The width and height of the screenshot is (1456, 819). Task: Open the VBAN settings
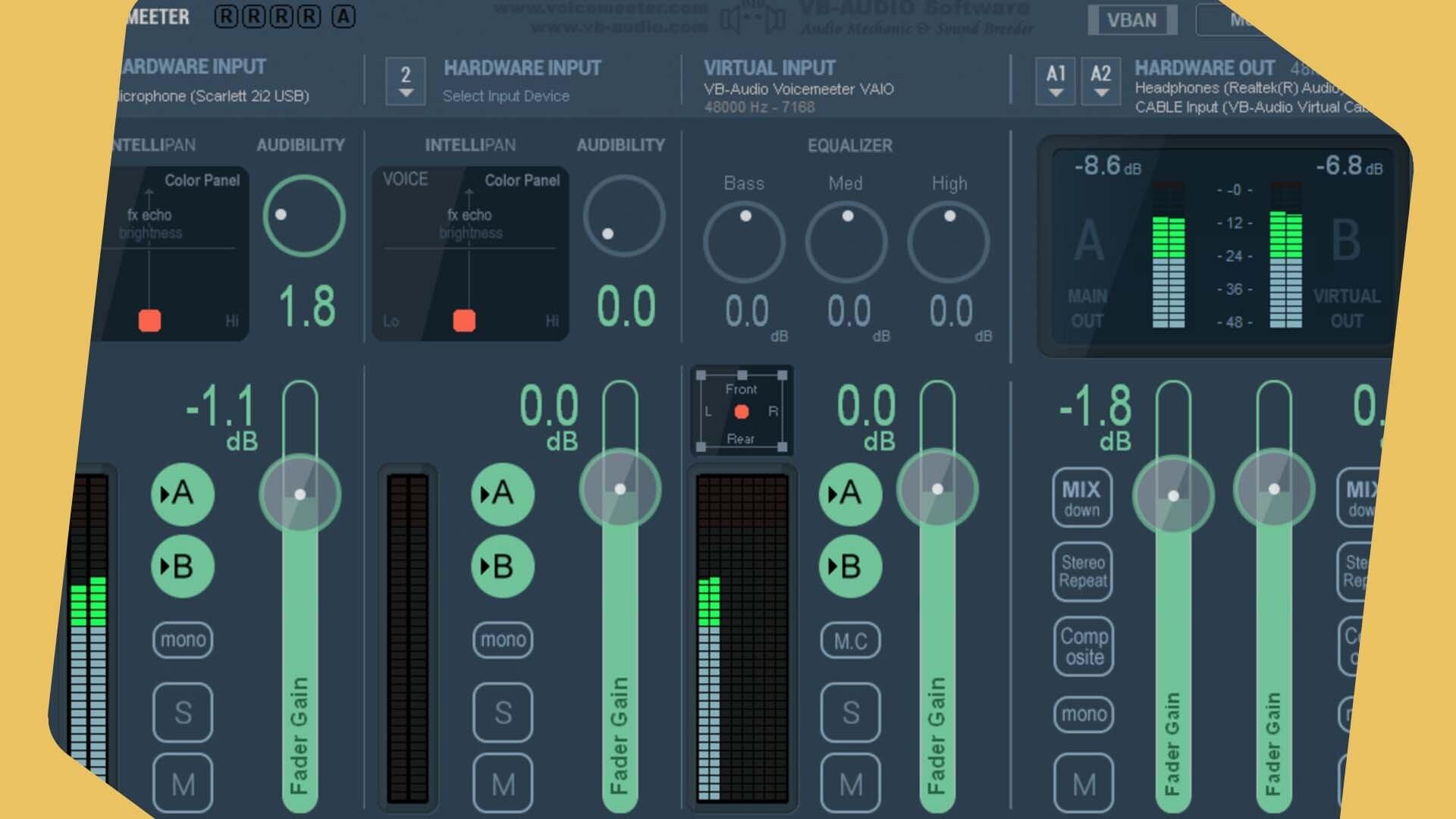1131,20
